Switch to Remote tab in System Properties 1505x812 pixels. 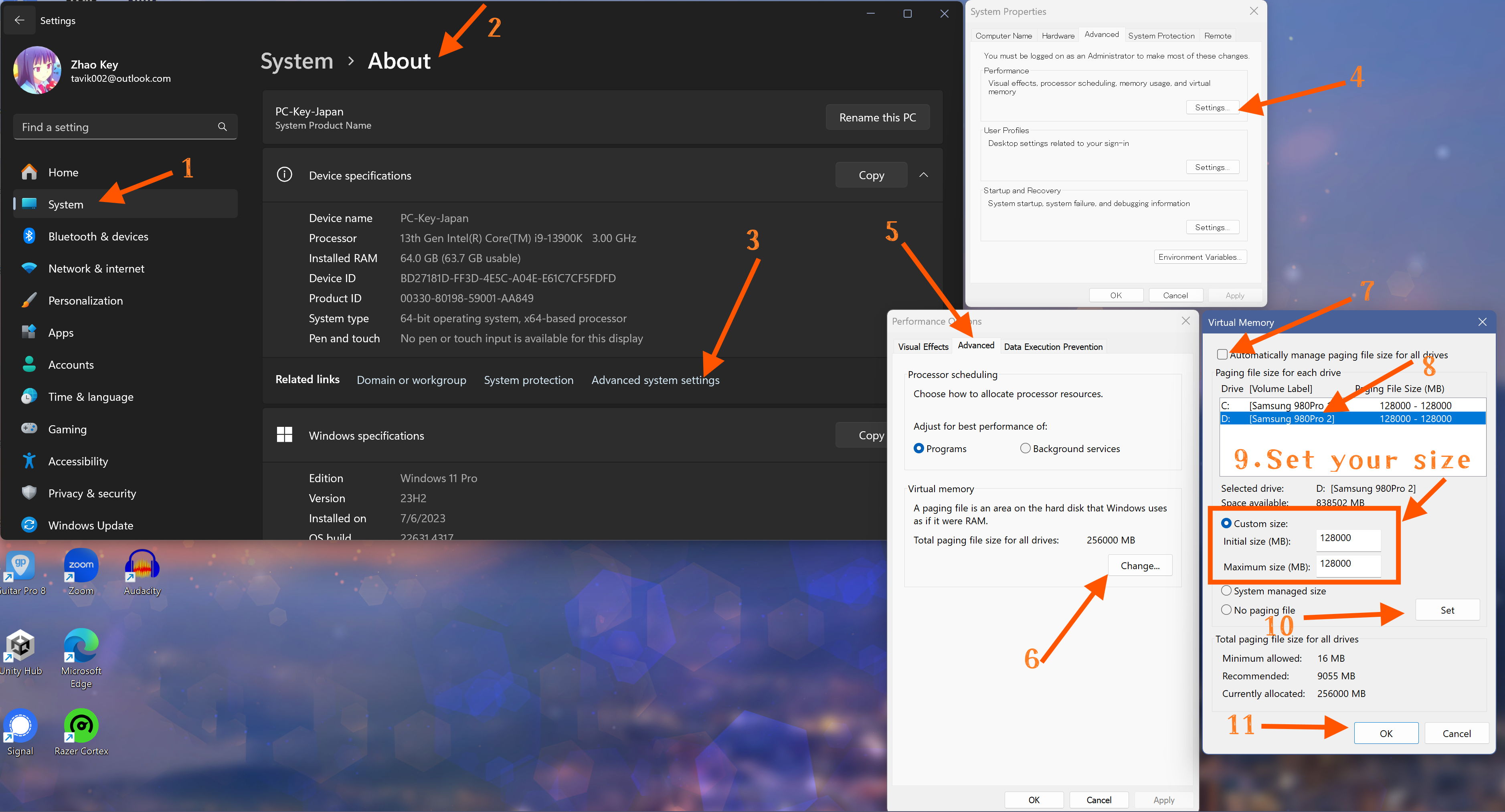[1218, 36]
